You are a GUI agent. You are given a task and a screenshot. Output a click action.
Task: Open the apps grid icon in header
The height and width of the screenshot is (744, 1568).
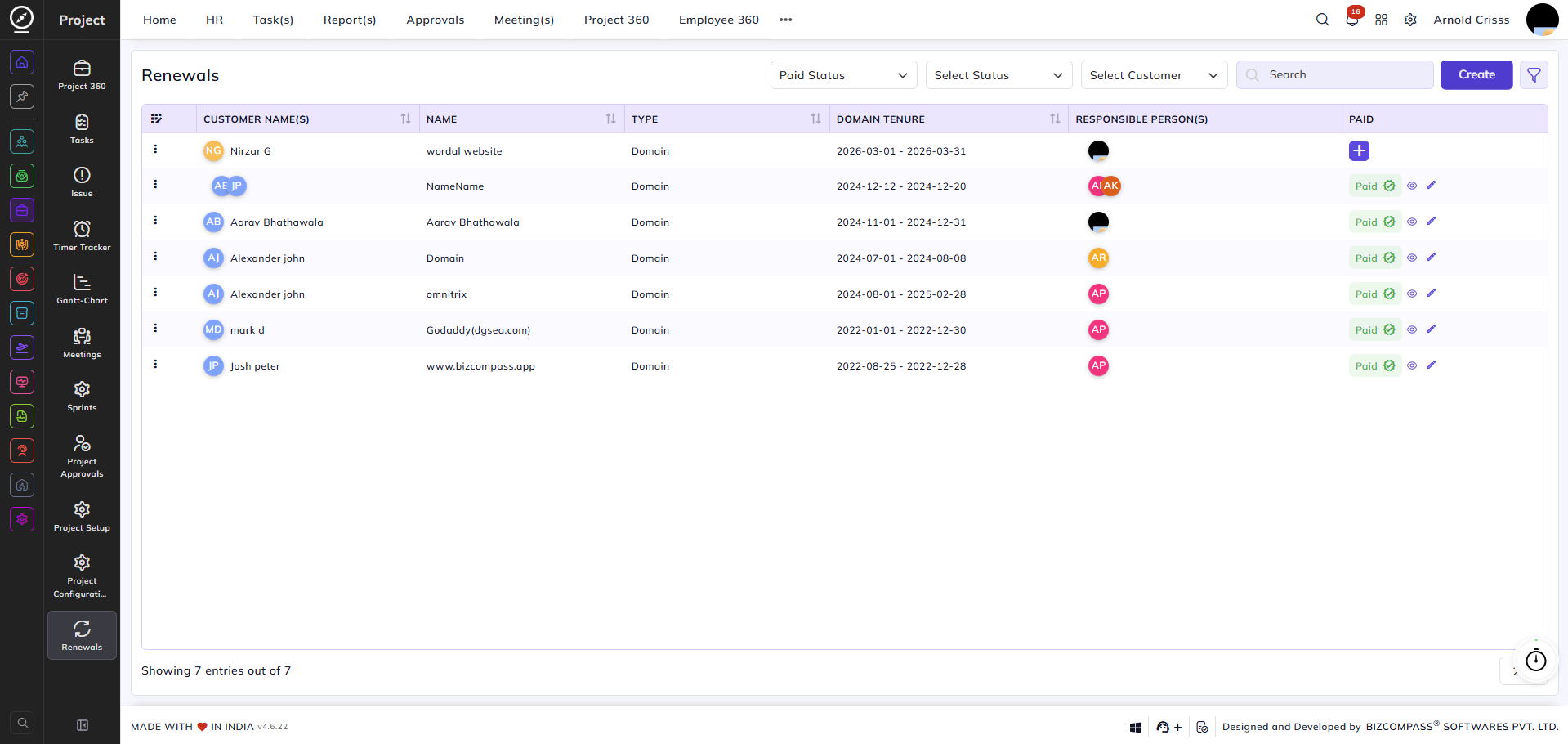[1381, 20]
